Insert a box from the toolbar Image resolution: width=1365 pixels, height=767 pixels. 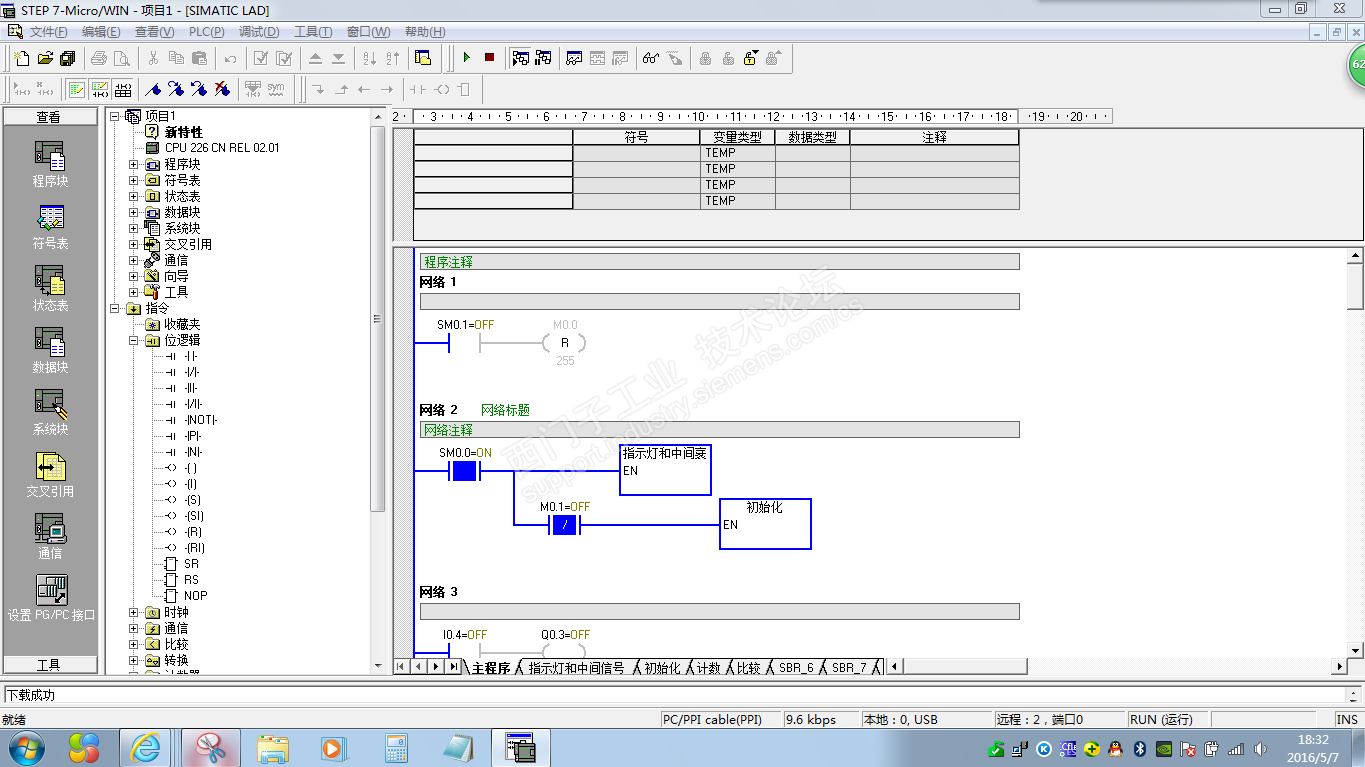coord(463,89)
